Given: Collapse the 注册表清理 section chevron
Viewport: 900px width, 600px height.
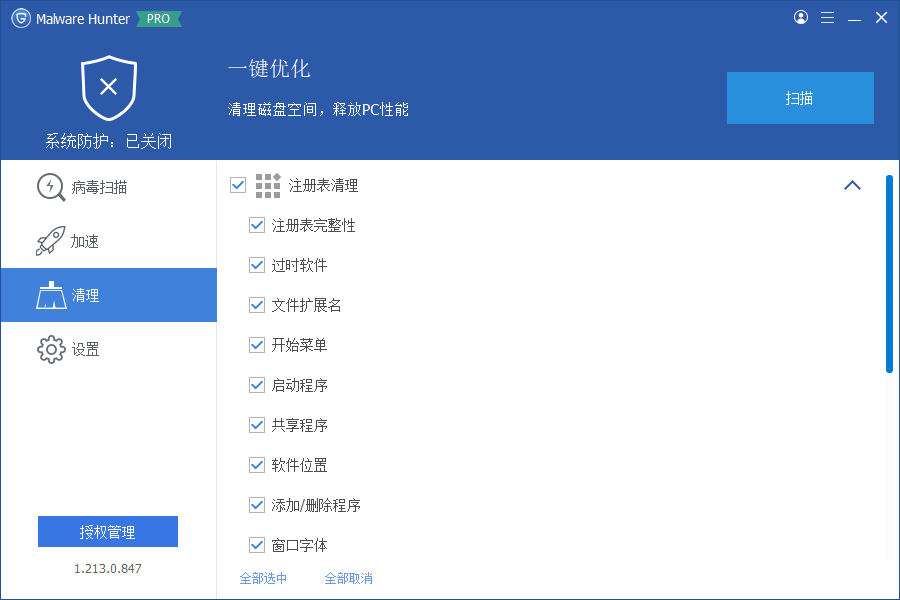Looking at the screenshot, I should coord(852,185).
